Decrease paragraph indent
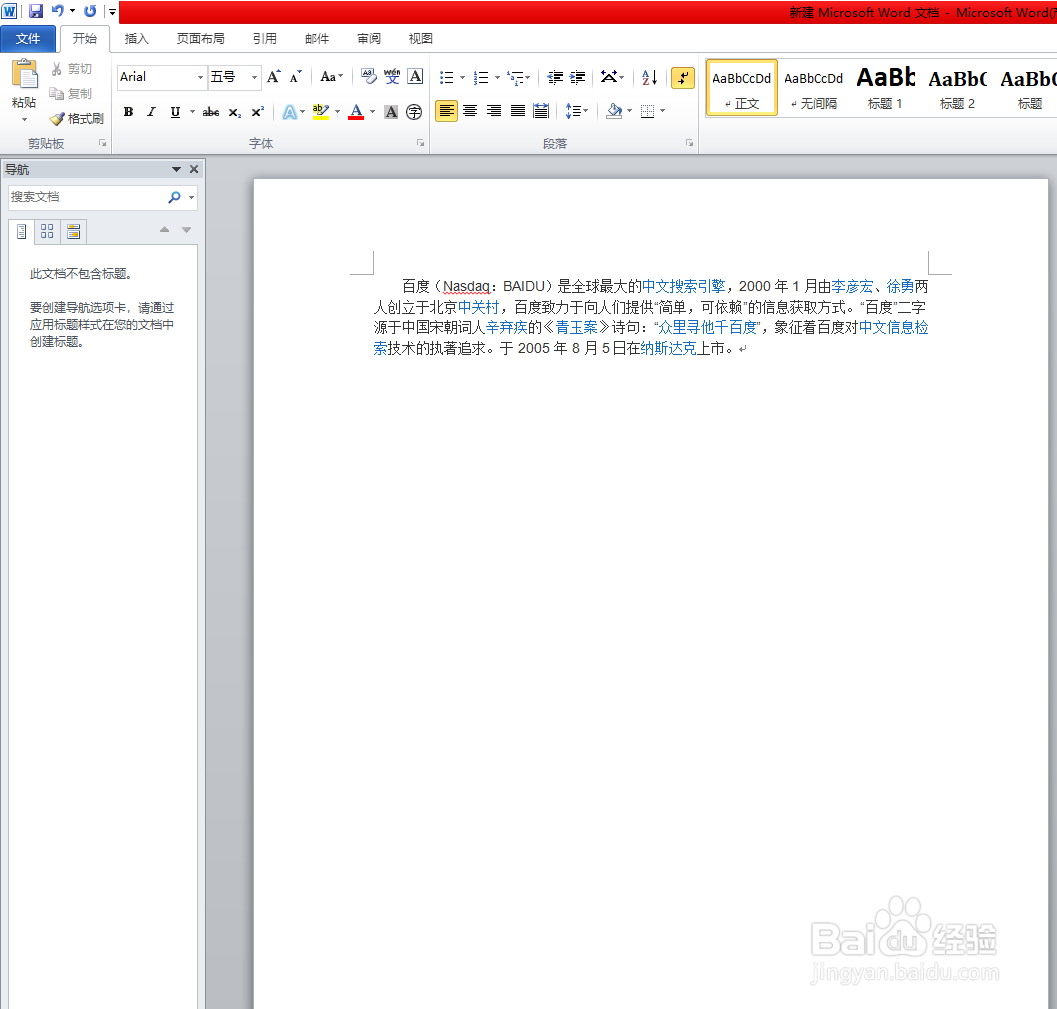Image resolution: width=1057 pixels, height=1009 pixels. [x=555, y=78]
